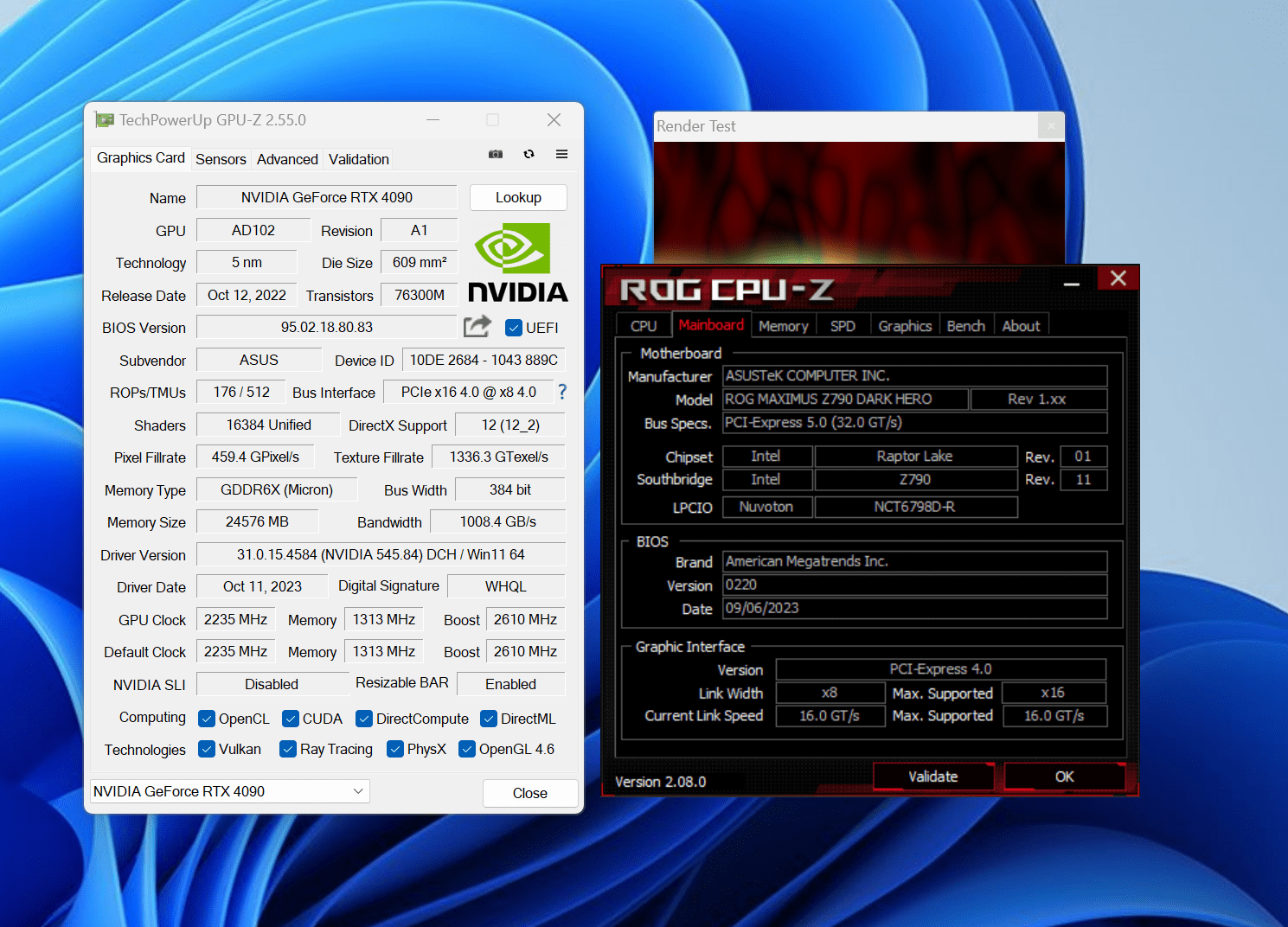Switch to the Sensors tab in GPU-Z
Screen dimensions: 1288x927
tap(221, 159)
